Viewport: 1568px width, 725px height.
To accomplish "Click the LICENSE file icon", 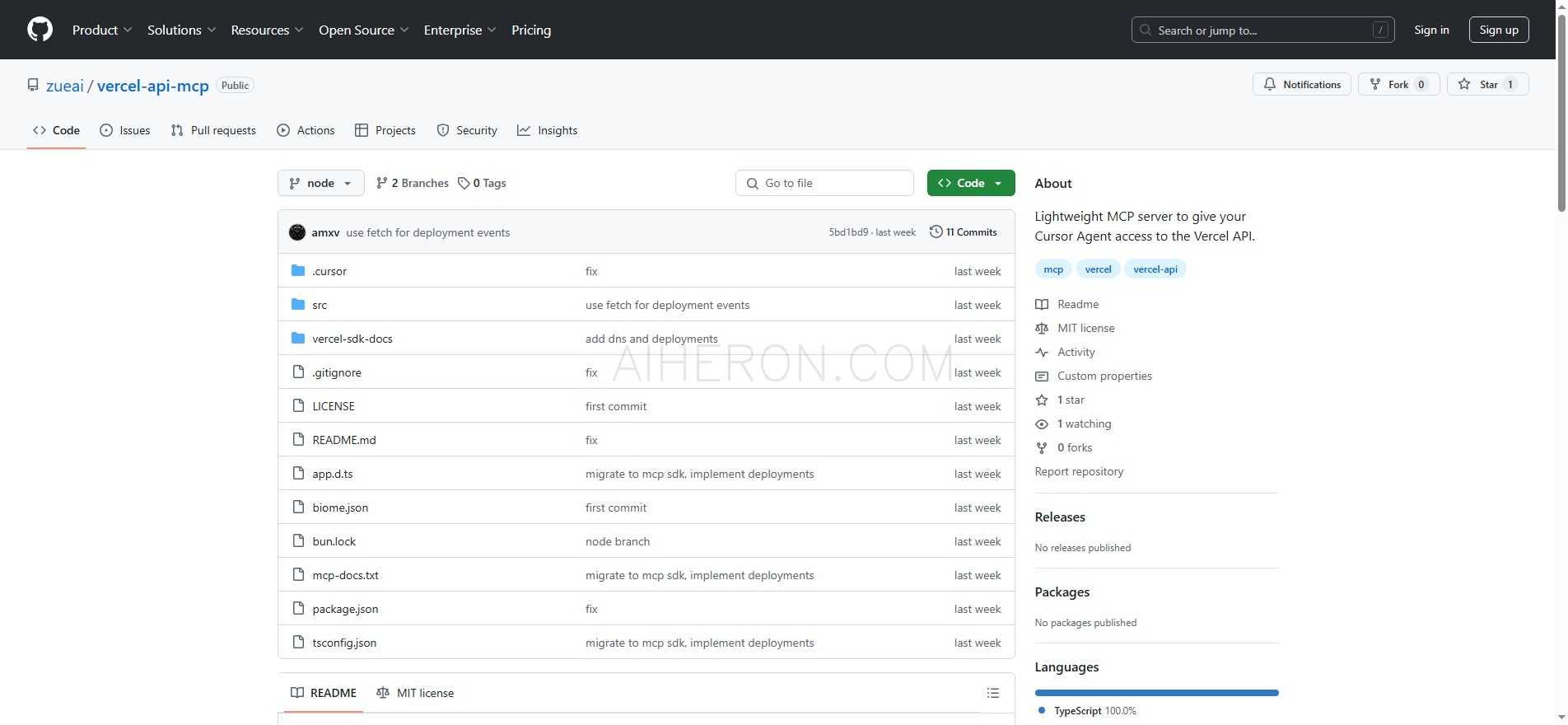I will point(298,405).
